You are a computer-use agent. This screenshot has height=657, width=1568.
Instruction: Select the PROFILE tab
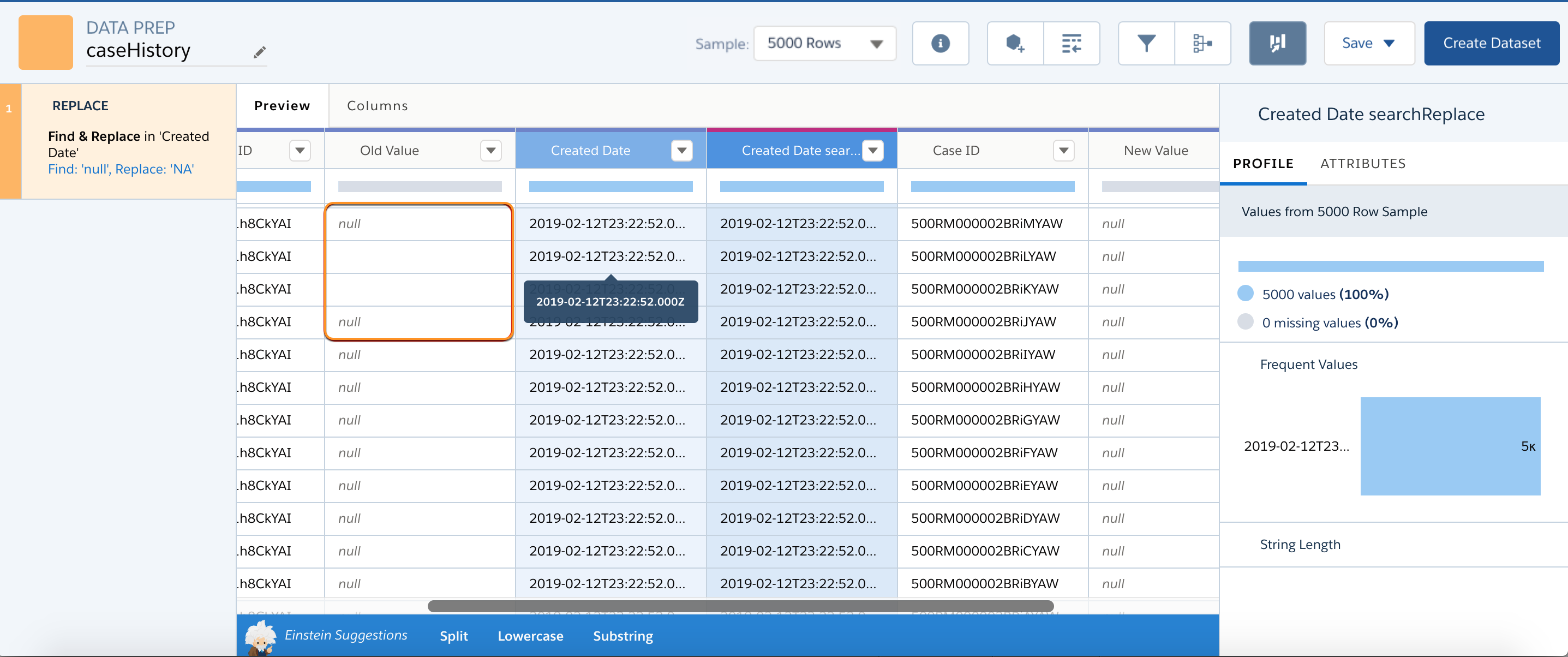click(x=1263, y=164)
